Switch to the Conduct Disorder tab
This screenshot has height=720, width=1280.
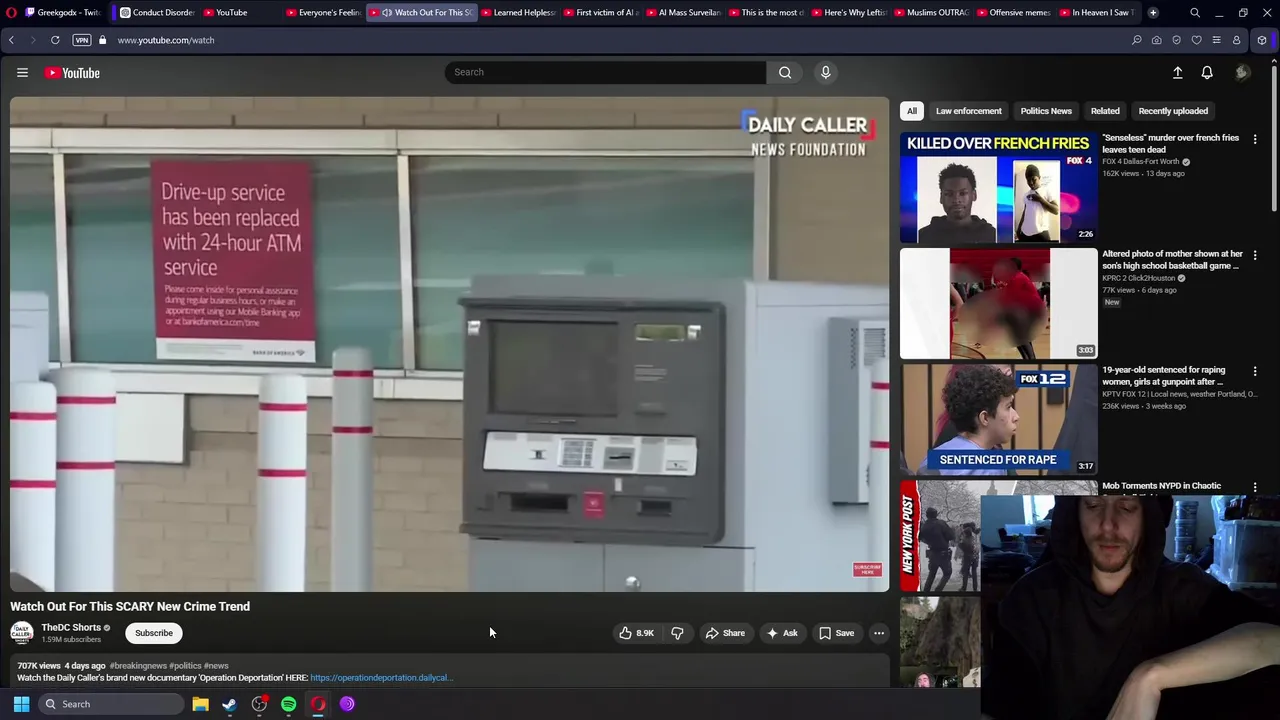click(x=157, y=12)
